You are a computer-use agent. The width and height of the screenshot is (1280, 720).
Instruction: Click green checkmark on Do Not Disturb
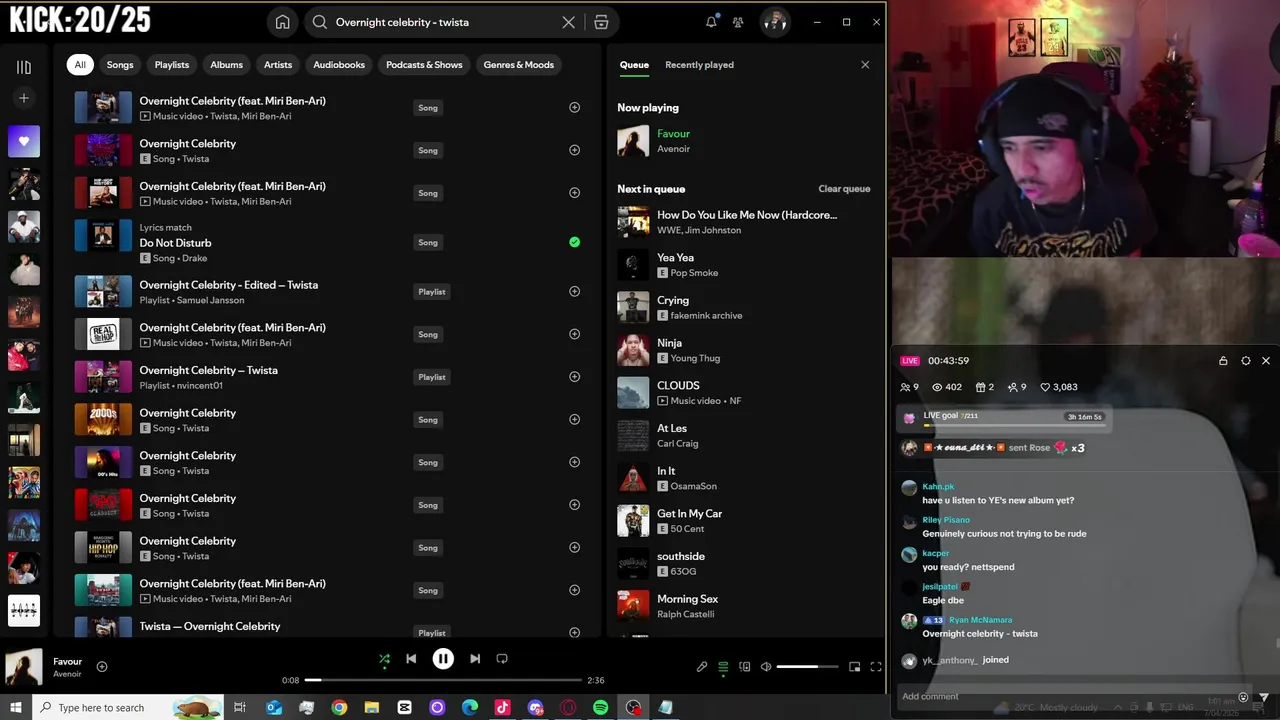coord(574,242)
